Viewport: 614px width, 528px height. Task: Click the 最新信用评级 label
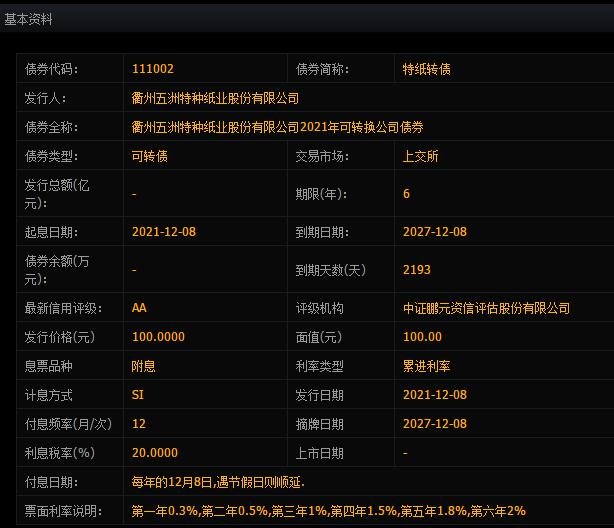tap(63, 308)
